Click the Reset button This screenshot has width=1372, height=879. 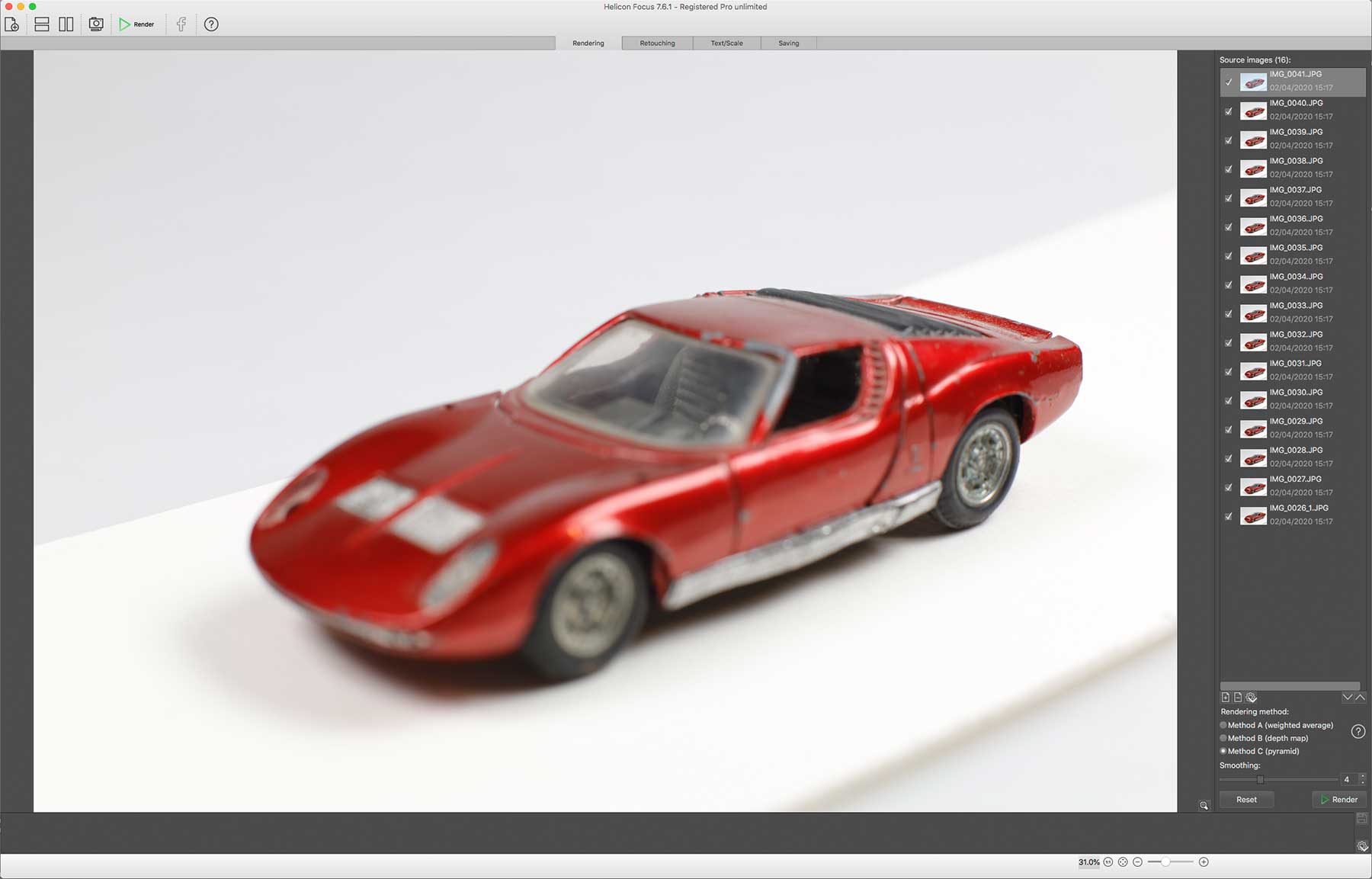pos(1246,800)
